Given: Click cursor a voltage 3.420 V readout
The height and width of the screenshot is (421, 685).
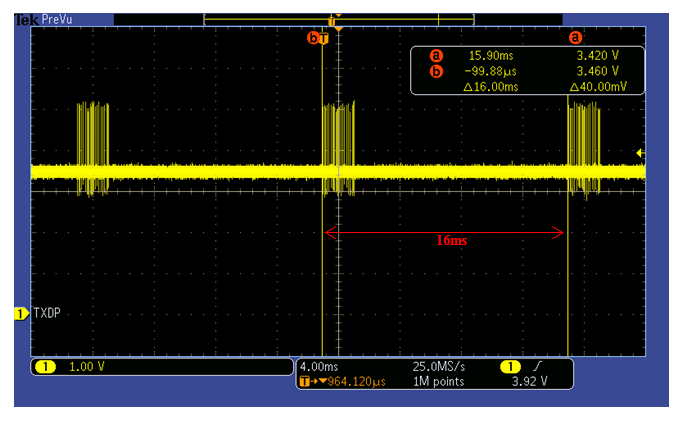Looking at the screenshot, I should 598,56.
